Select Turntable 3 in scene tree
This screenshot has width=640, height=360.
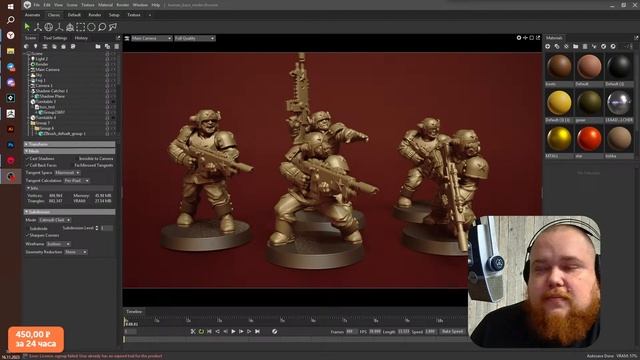click(x=46, y=101)
